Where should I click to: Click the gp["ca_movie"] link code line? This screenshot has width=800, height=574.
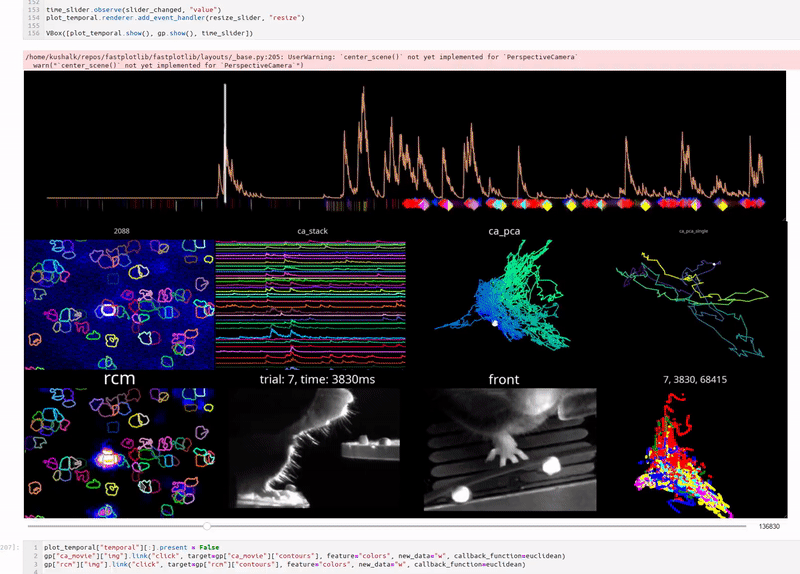[300, 556]
